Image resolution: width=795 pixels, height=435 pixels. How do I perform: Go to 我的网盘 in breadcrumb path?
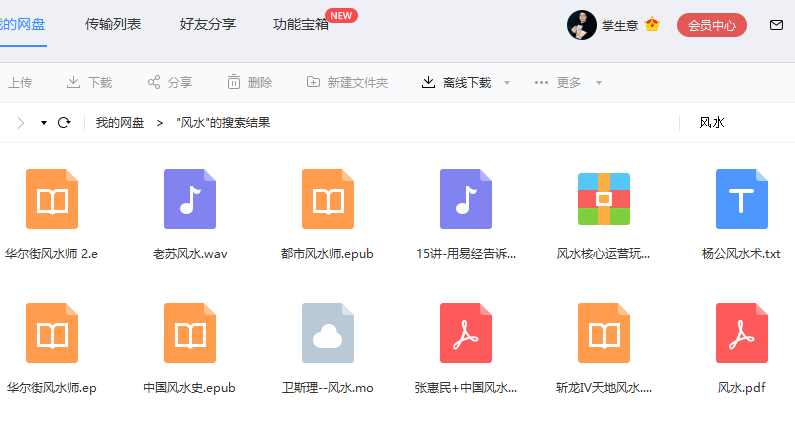(x=120, y=123)
